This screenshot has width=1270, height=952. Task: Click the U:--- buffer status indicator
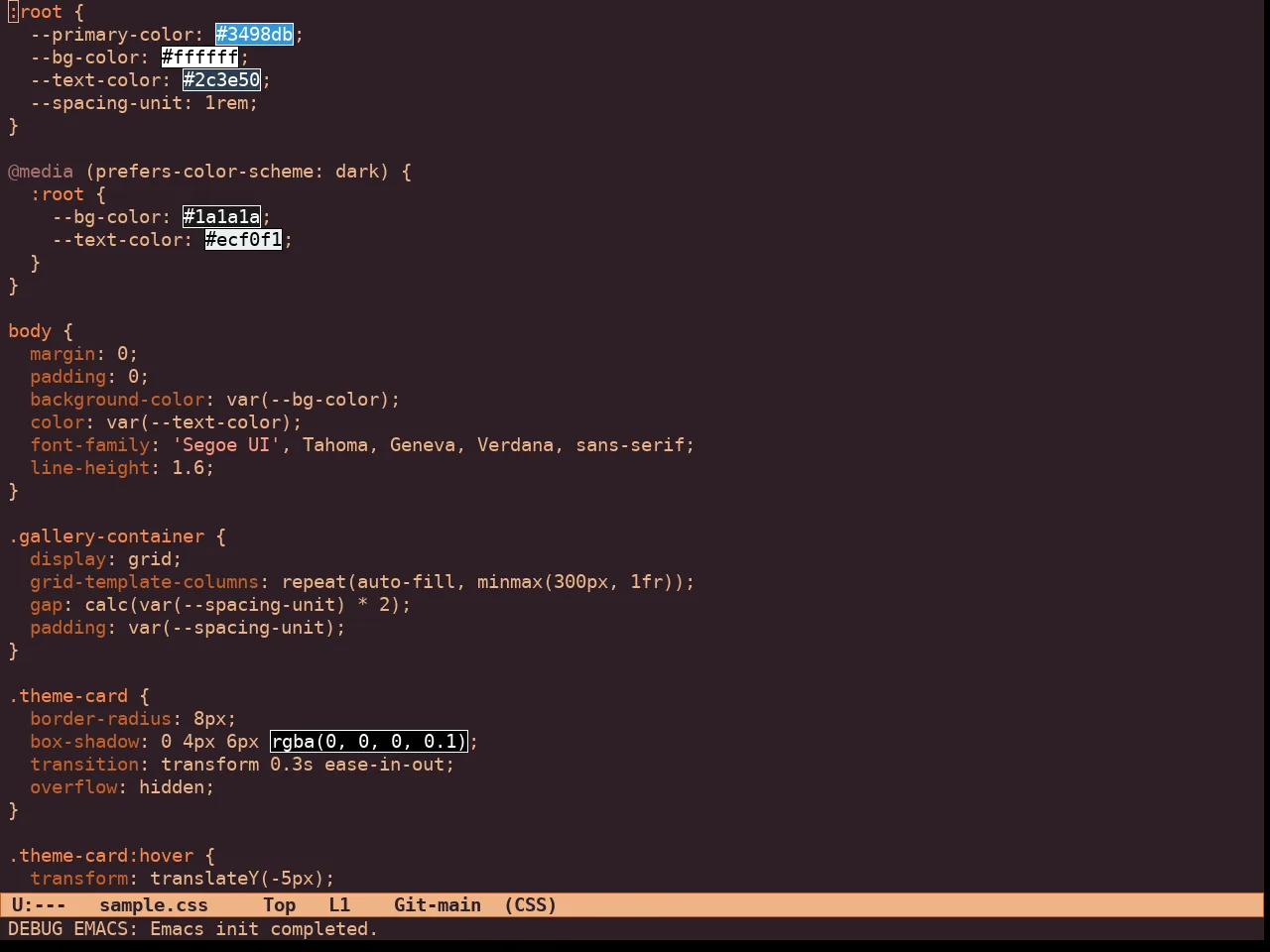(39, 904)
